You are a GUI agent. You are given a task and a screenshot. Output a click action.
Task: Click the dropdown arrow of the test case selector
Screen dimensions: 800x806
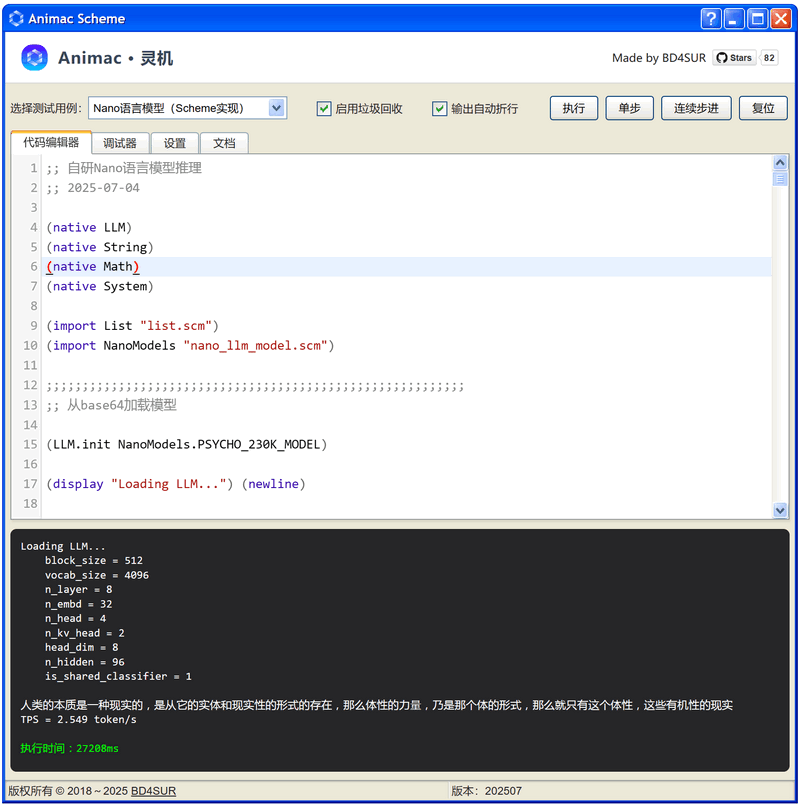[x=277, y=108]
